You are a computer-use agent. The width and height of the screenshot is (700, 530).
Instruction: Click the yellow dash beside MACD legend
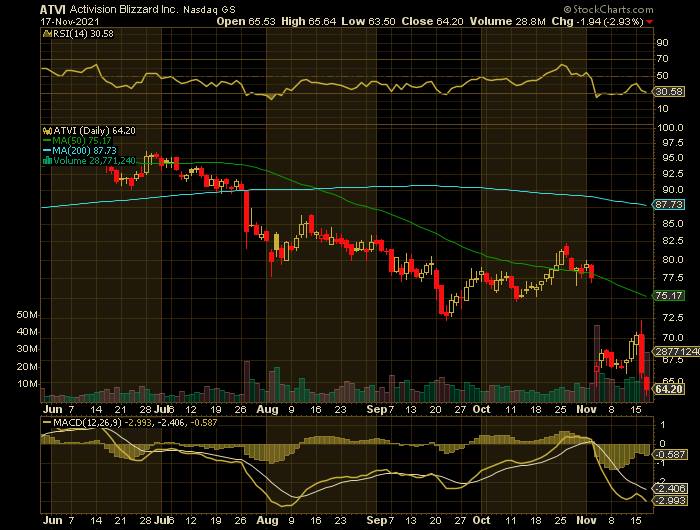[47, 422]
